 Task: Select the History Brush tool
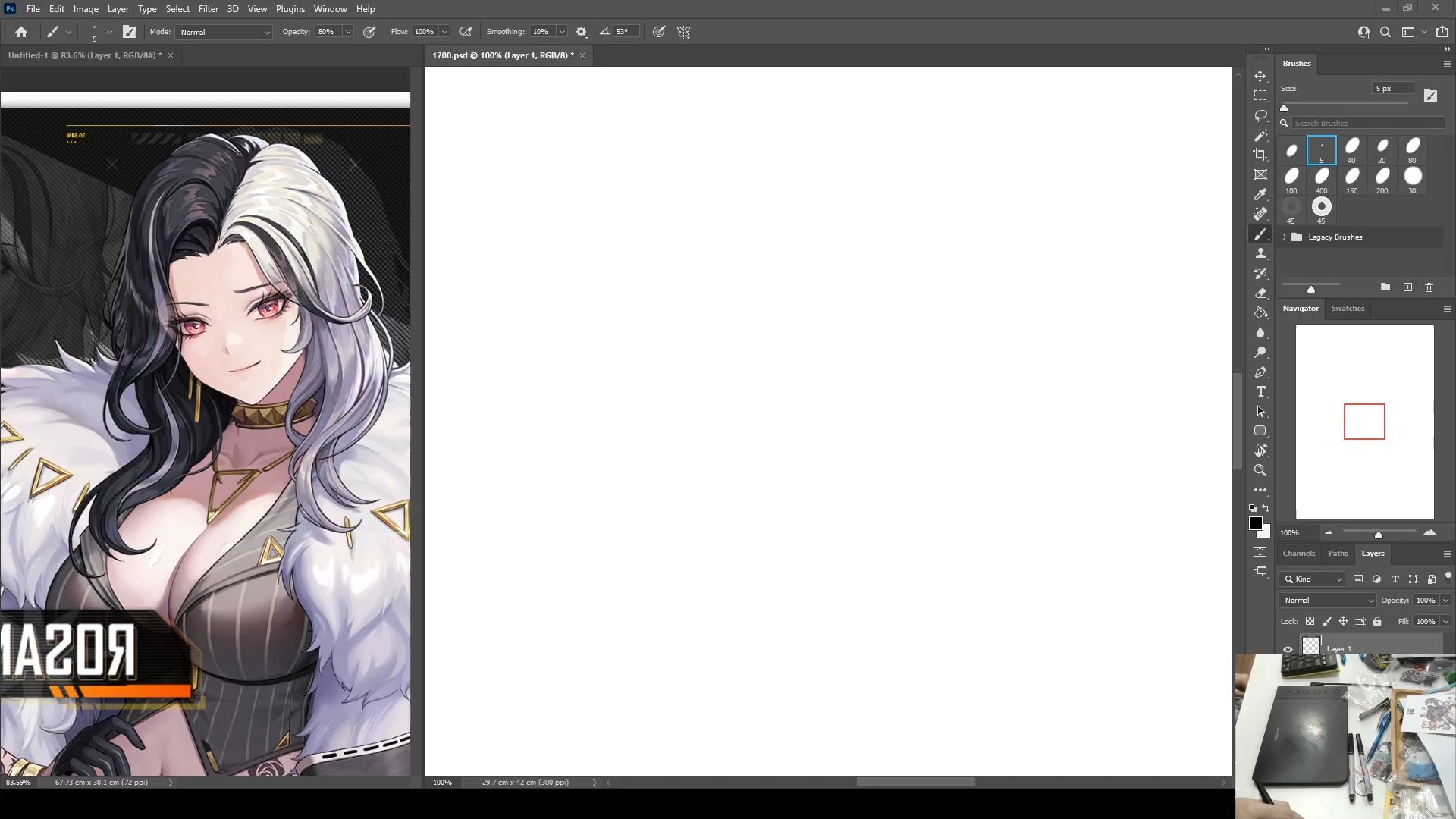click(x=1260, y=274)
